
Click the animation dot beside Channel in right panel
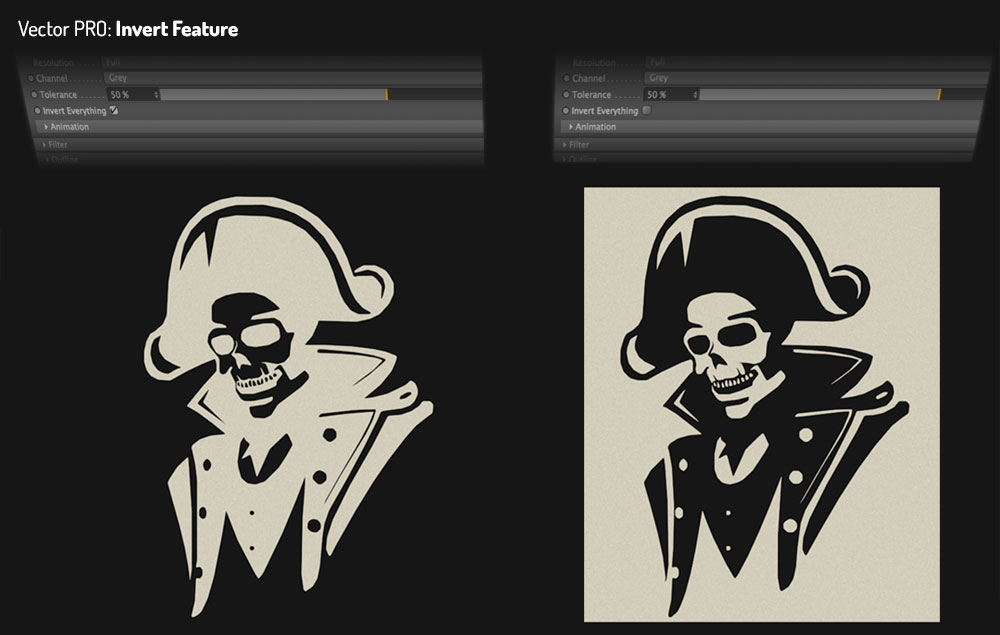coord(566,78)
